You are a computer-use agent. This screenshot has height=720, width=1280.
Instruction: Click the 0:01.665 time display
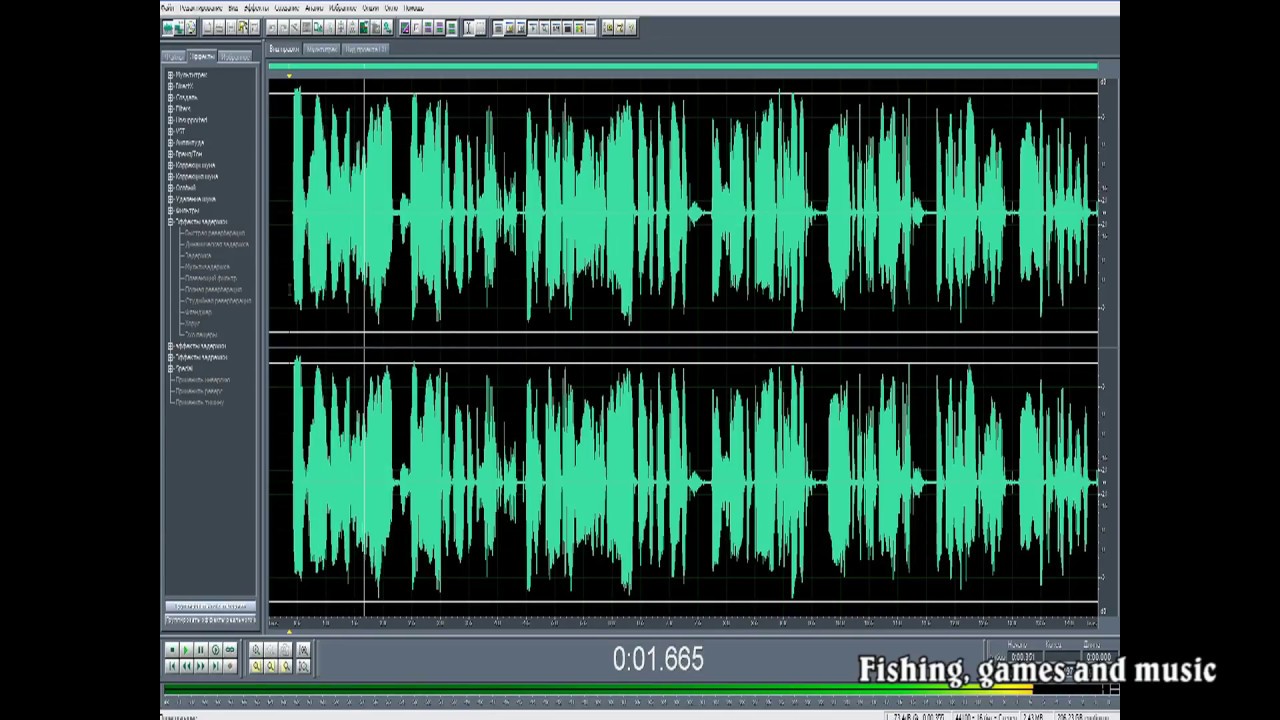(658, 659)
